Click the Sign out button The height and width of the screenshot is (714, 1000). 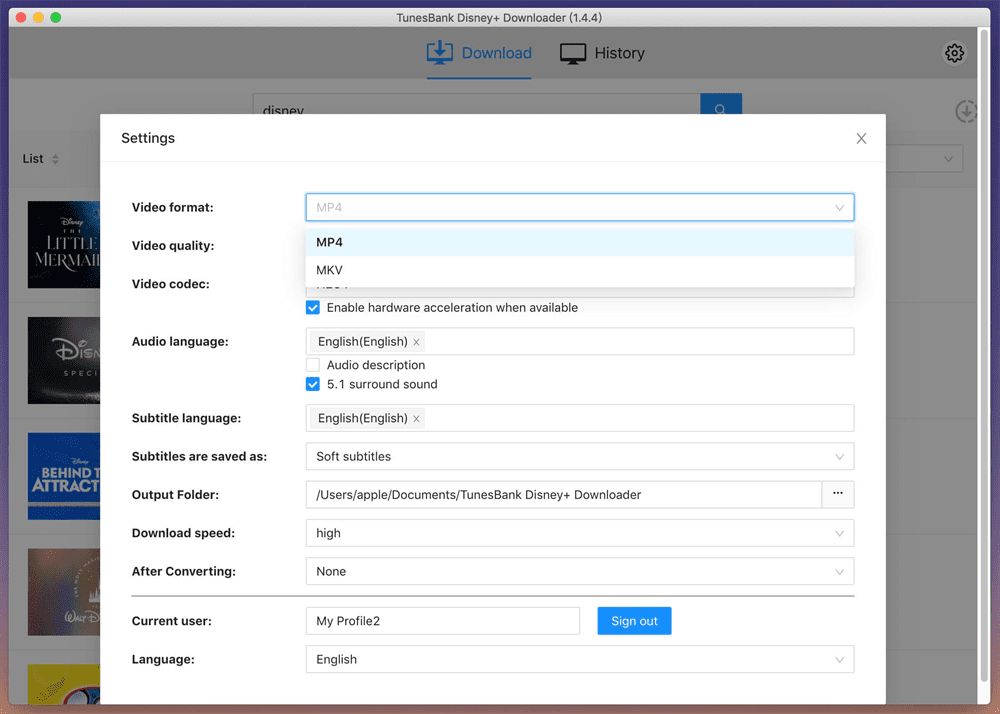(x=634, y=621)
